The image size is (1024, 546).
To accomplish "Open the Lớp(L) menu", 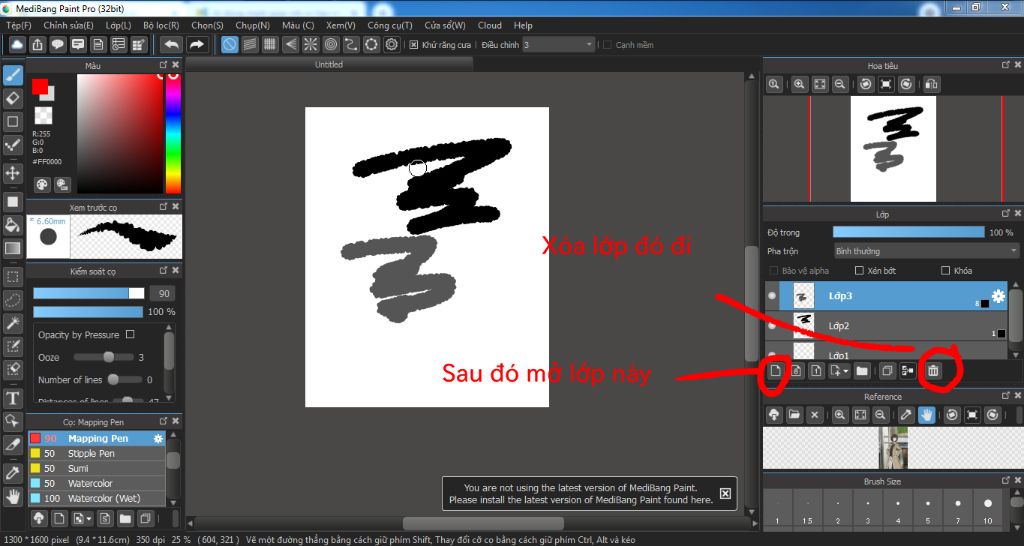I will [x=118, y=25].
